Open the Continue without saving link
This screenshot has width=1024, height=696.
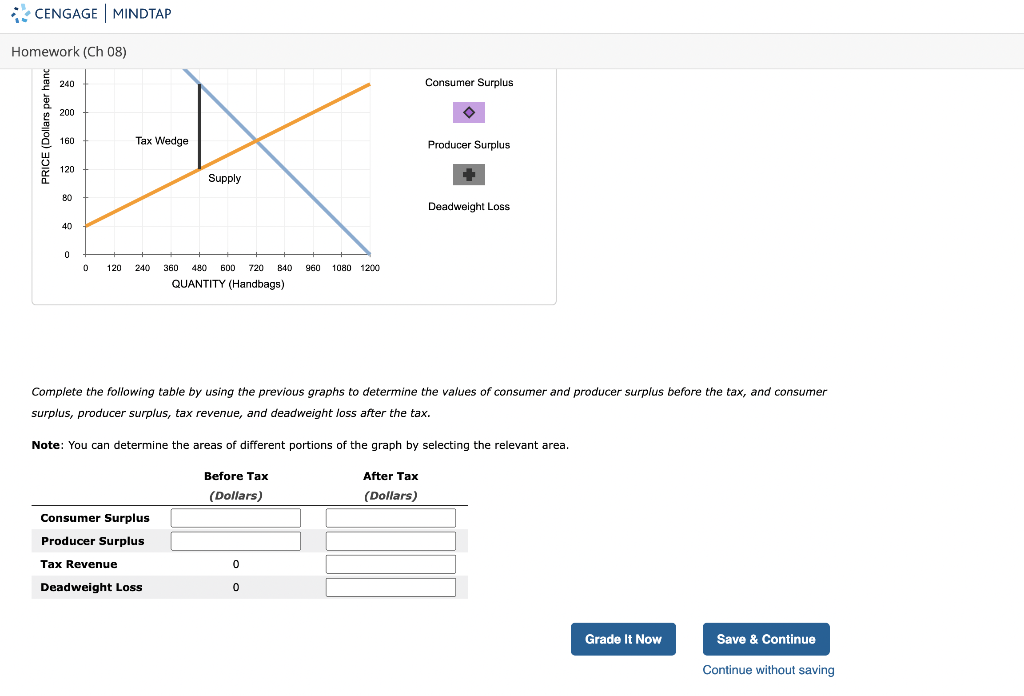pos(768,670)
